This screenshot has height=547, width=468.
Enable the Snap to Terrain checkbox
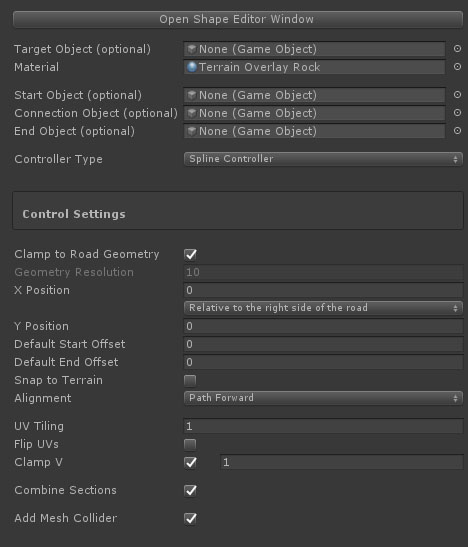190,380
